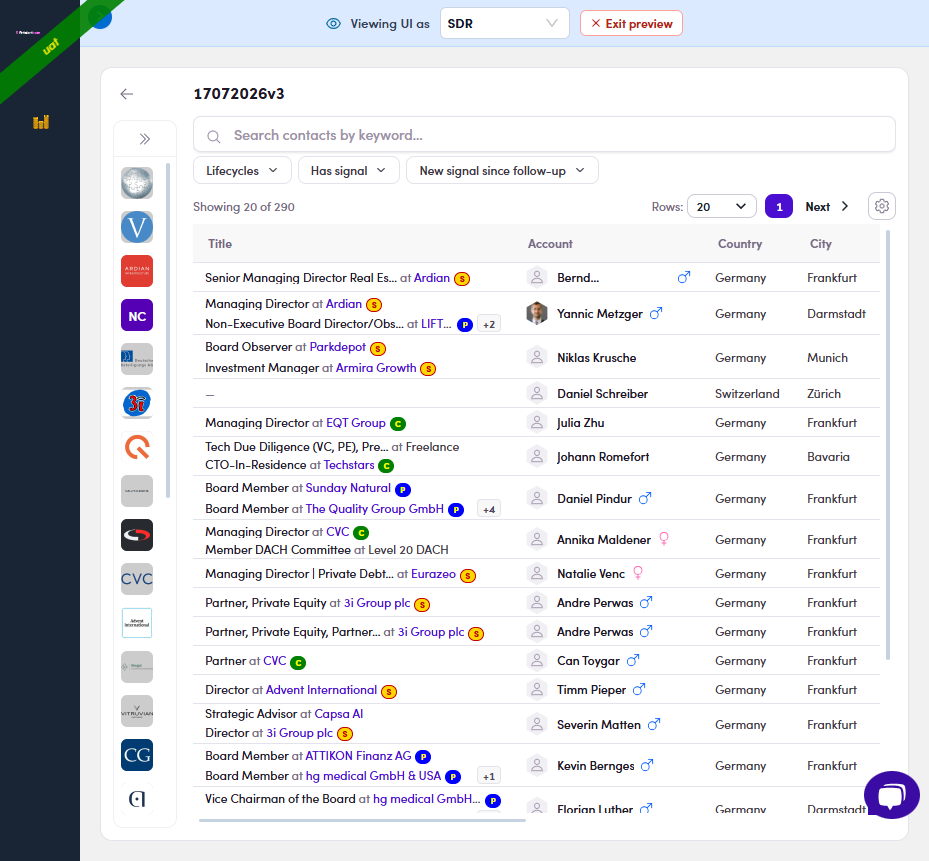Go to the Next page
The image size is (929, 861).
tap(827, 207)
